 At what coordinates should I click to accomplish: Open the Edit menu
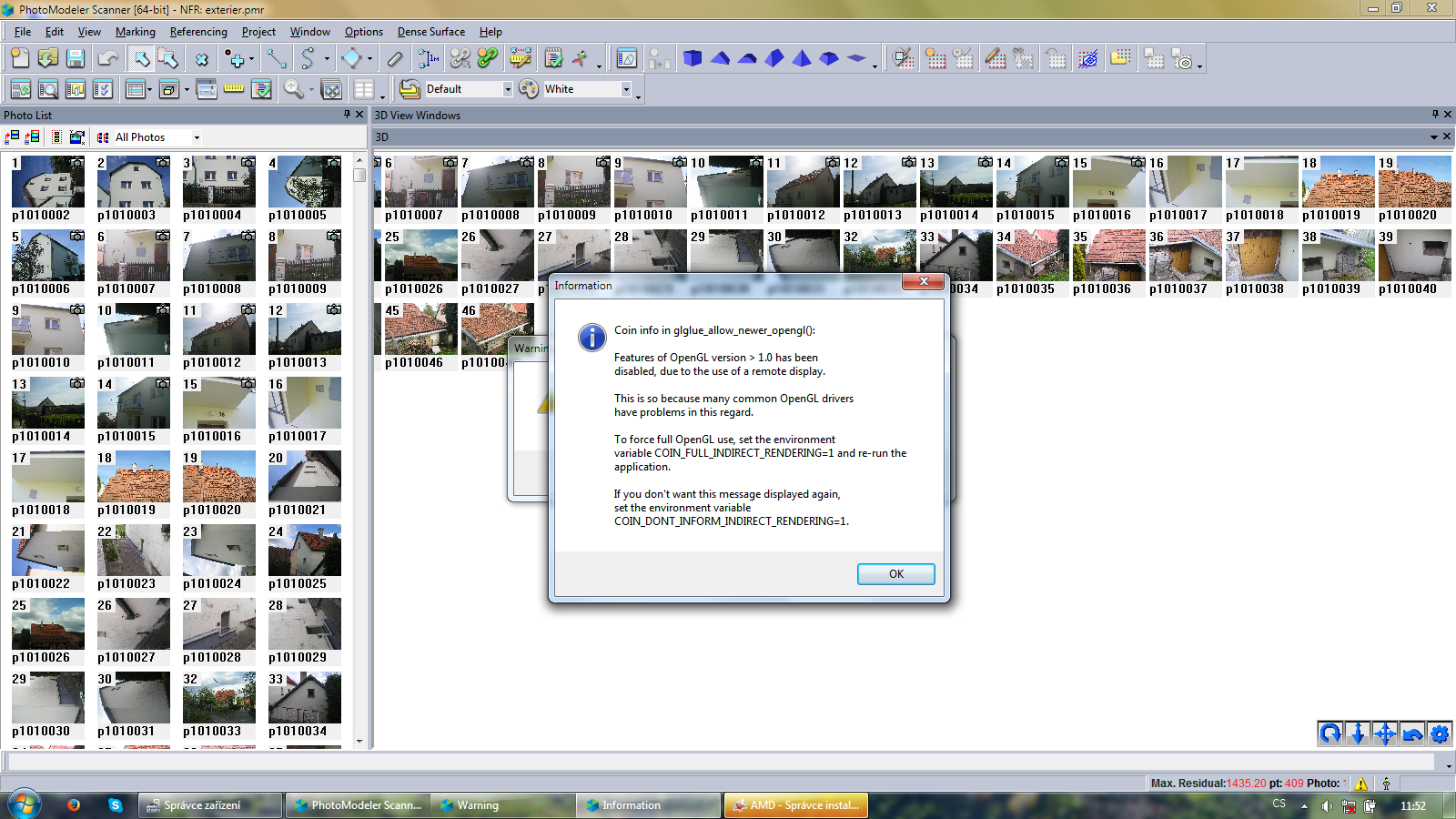[55, 32]
